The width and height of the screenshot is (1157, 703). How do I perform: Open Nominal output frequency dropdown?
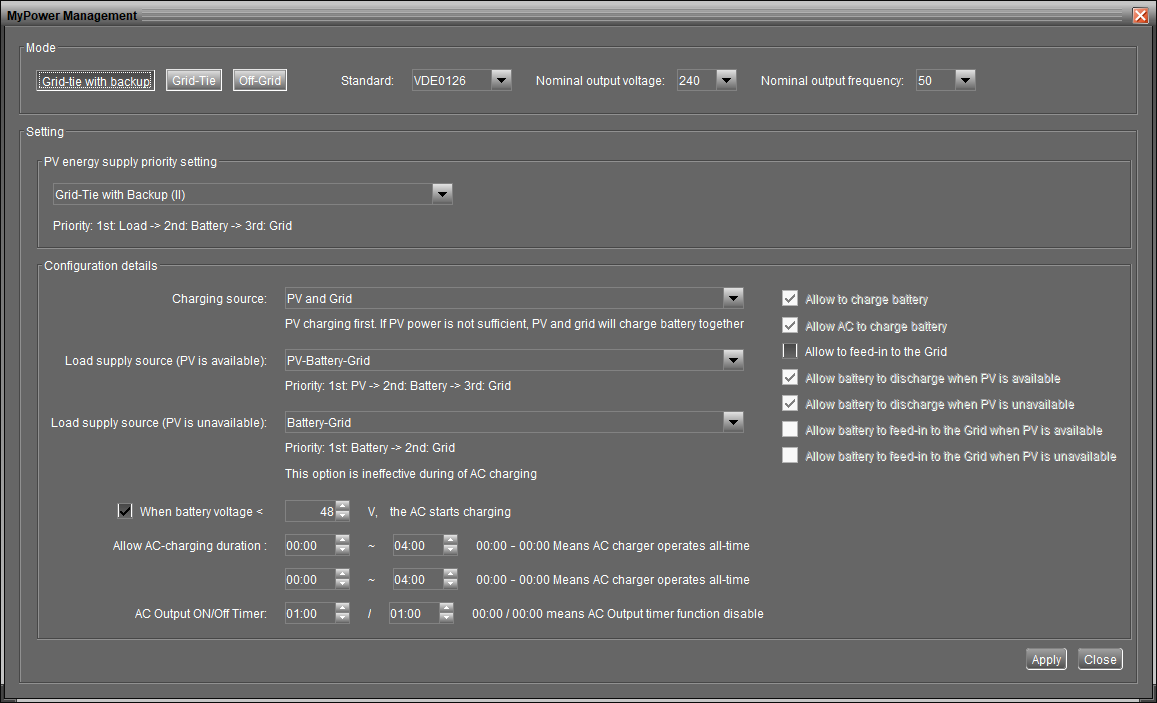[x=964, y=80]
